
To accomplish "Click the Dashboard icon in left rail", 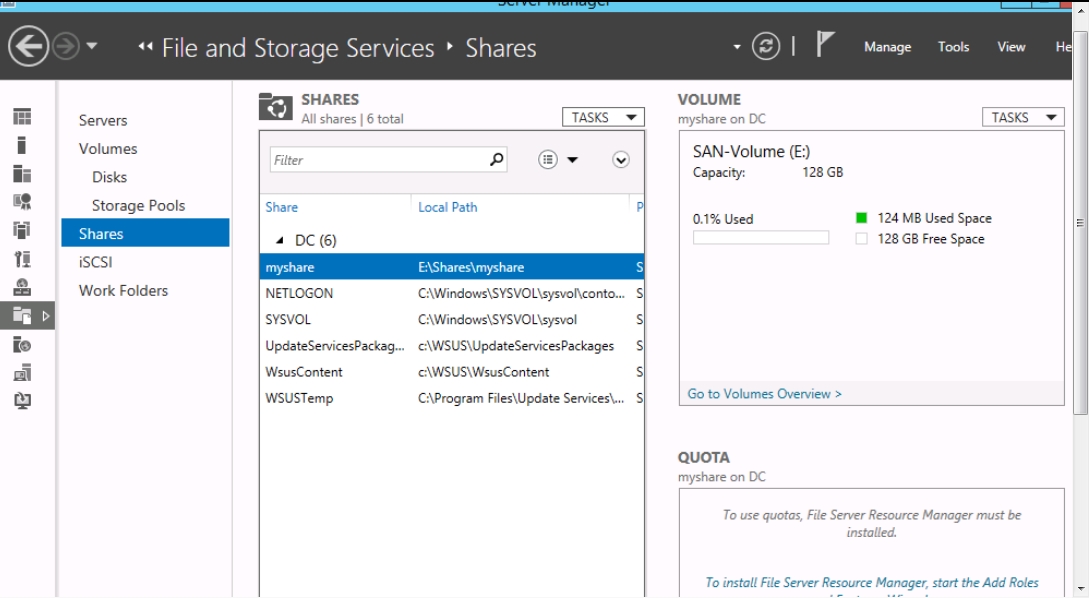I will tap(22, 117).
